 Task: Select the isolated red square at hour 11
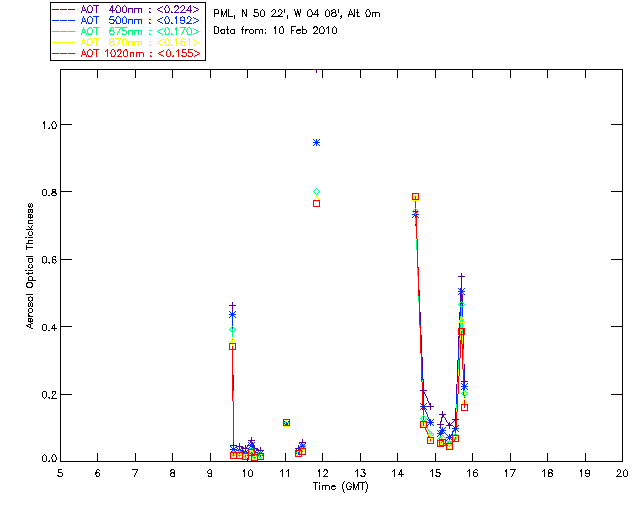point(286,423)
